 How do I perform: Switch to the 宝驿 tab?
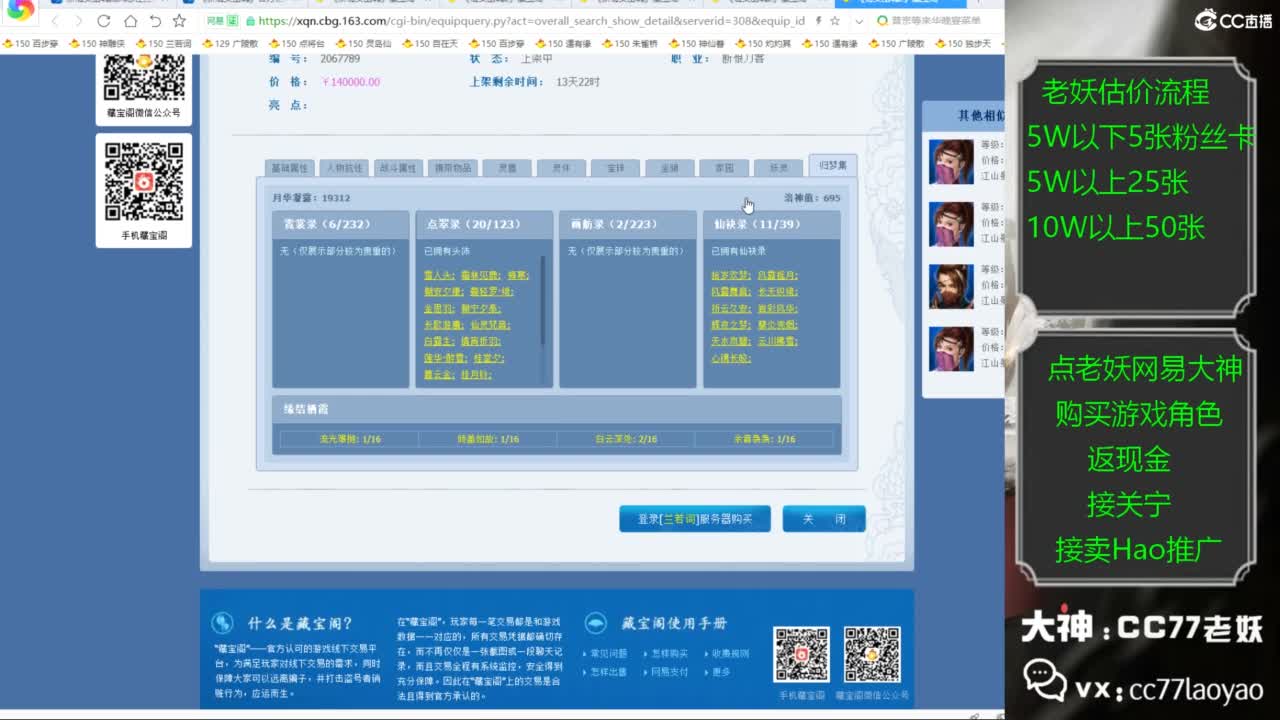[615, 168]
